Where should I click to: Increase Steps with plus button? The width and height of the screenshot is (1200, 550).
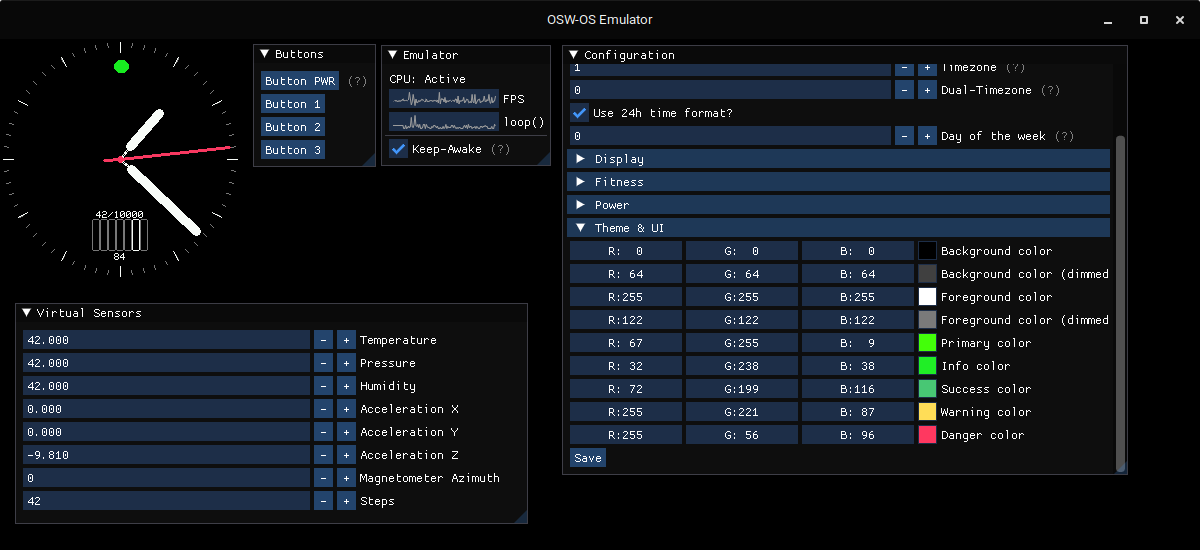click(x=346, y=501)
